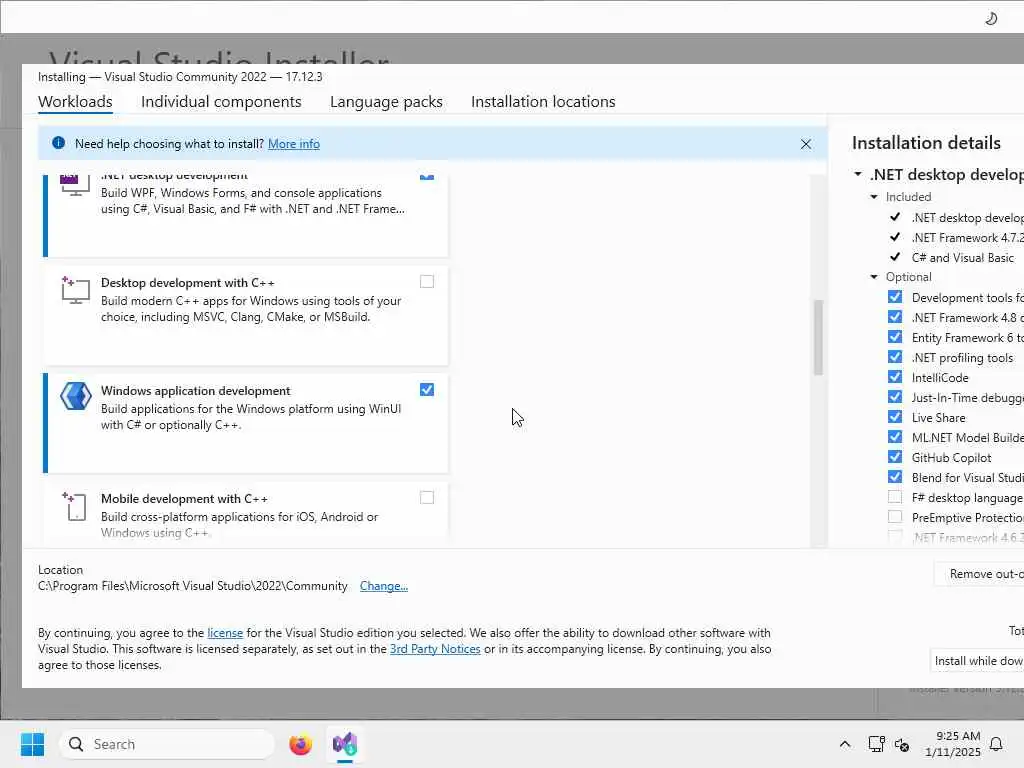The height and width of the screenshot is (768, 1024).
Task: Click the C# and Visual Basic included item
Action: tap(963, 257)
